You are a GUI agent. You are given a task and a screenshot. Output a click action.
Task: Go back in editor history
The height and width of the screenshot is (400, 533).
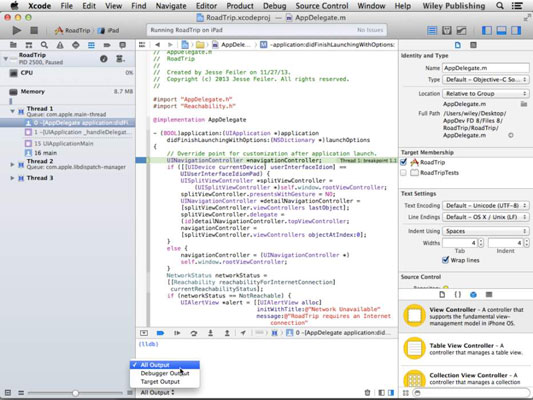coord(157,45)
